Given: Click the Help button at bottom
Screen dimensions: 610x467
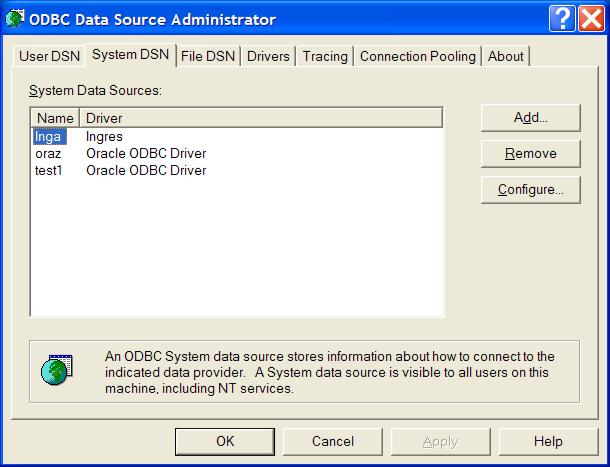Looking at the screenshot, I should pos(548,441).
